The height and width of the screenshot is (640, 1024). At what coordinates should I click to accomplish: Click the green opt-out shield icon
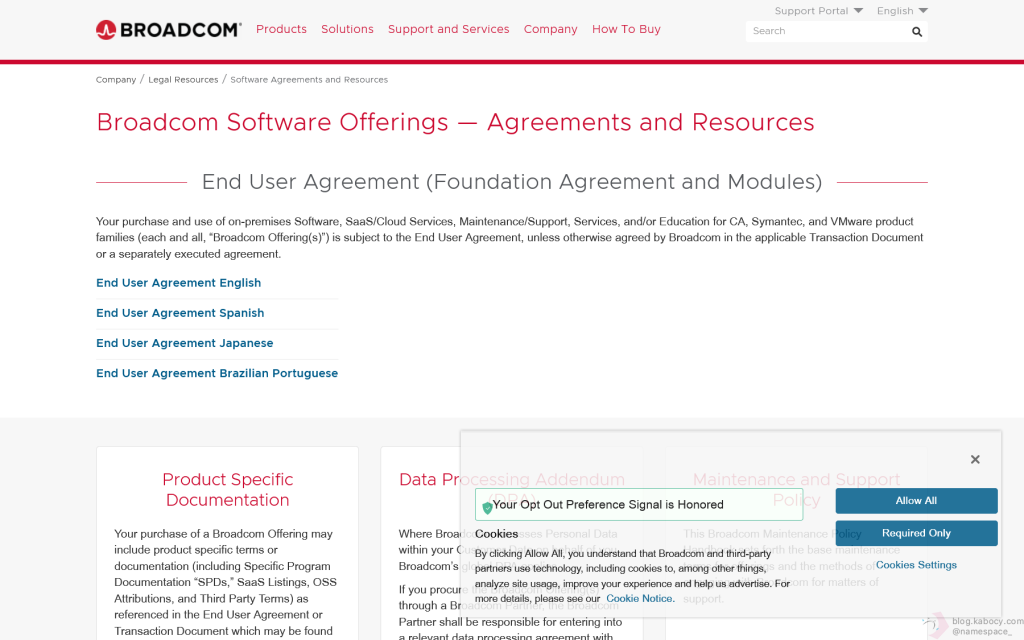[487, 507]
